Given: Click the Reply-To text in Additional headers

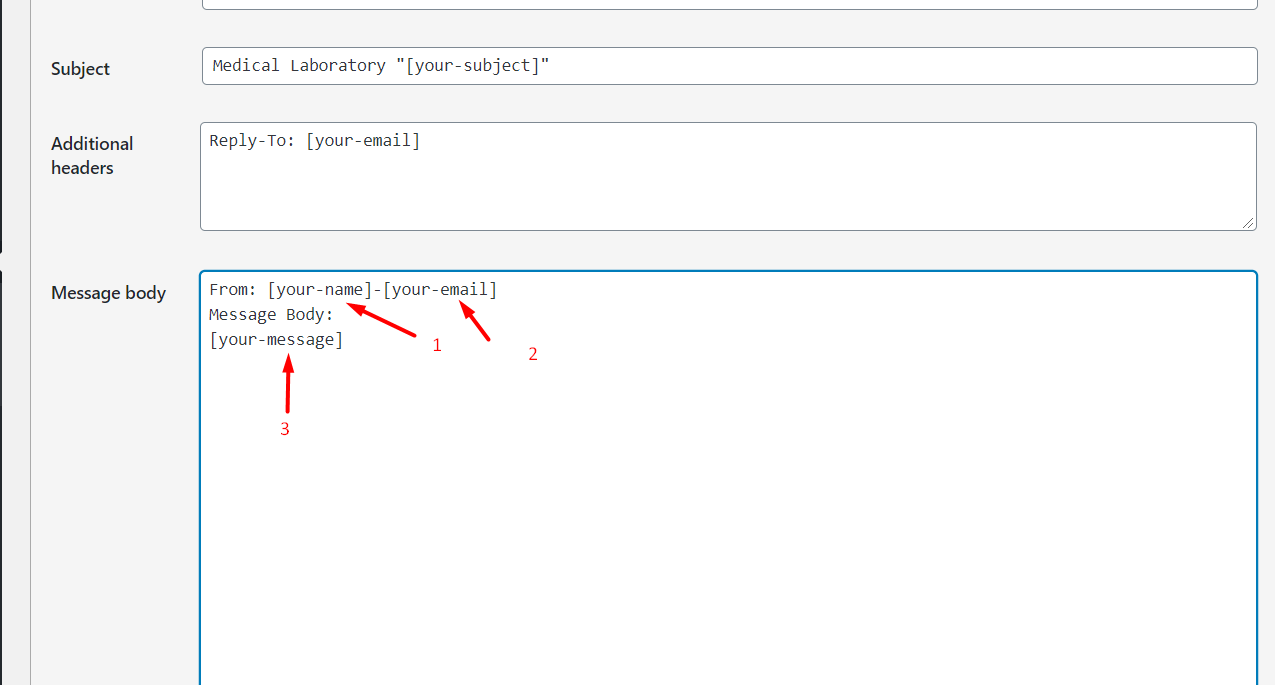Looking at the screenshot, I should click(253, 141).
